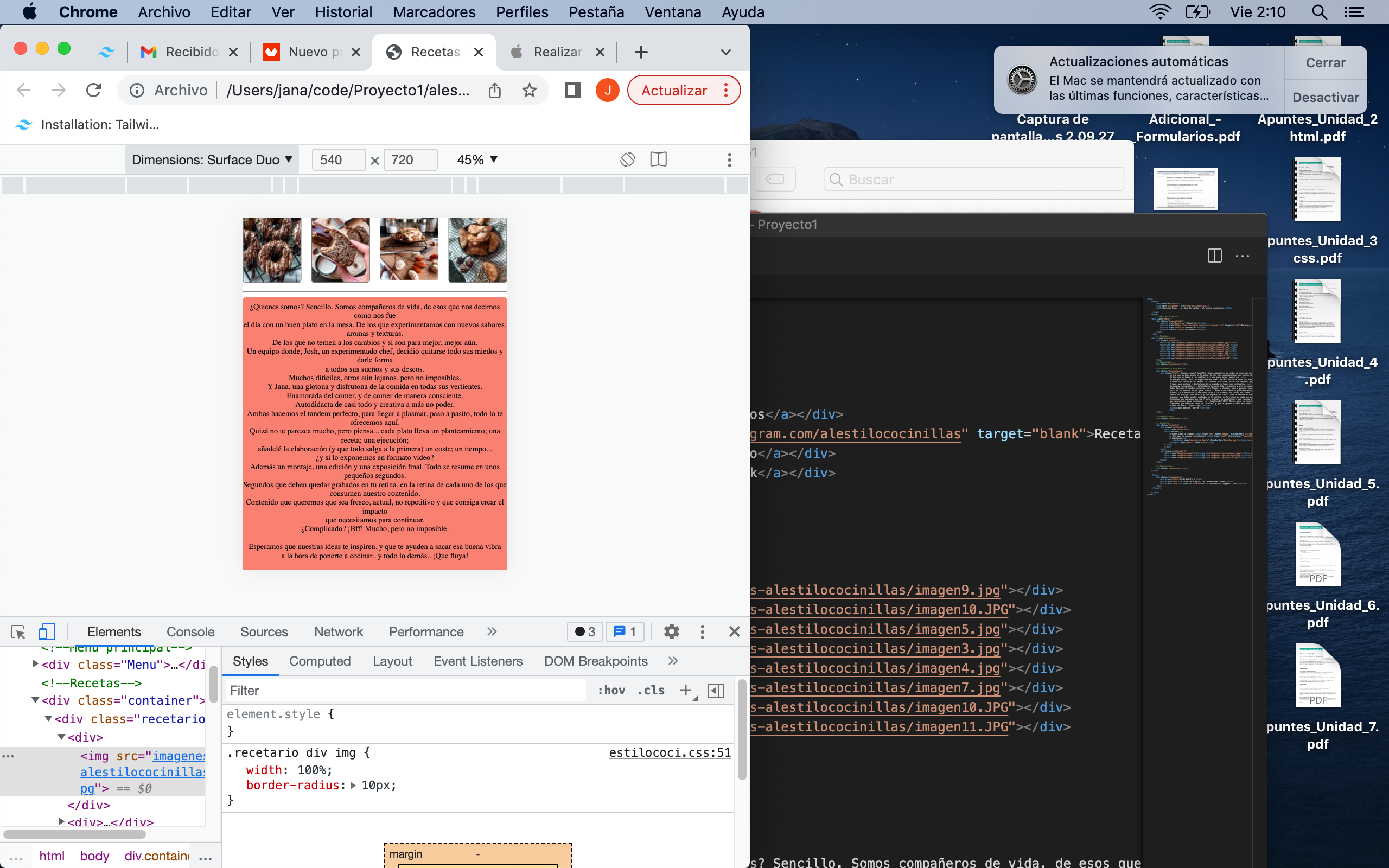Image resolution: width=1389 pixels, height=868 pixels.
Task: Click the rotate device orientation icon
Action: 627,159
